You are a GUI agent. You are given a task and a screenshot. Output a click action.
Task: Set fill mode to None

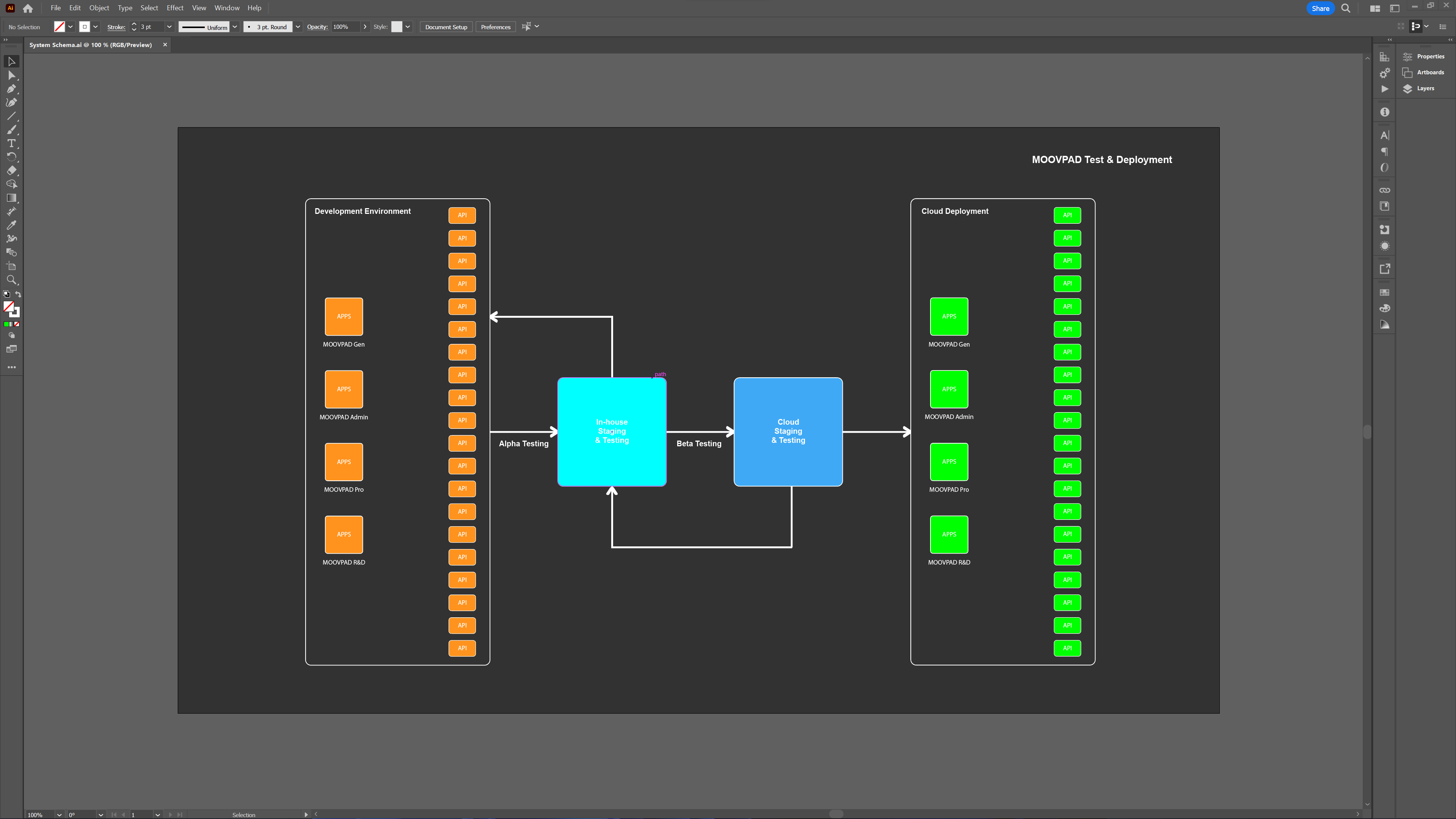coord(17,325)
